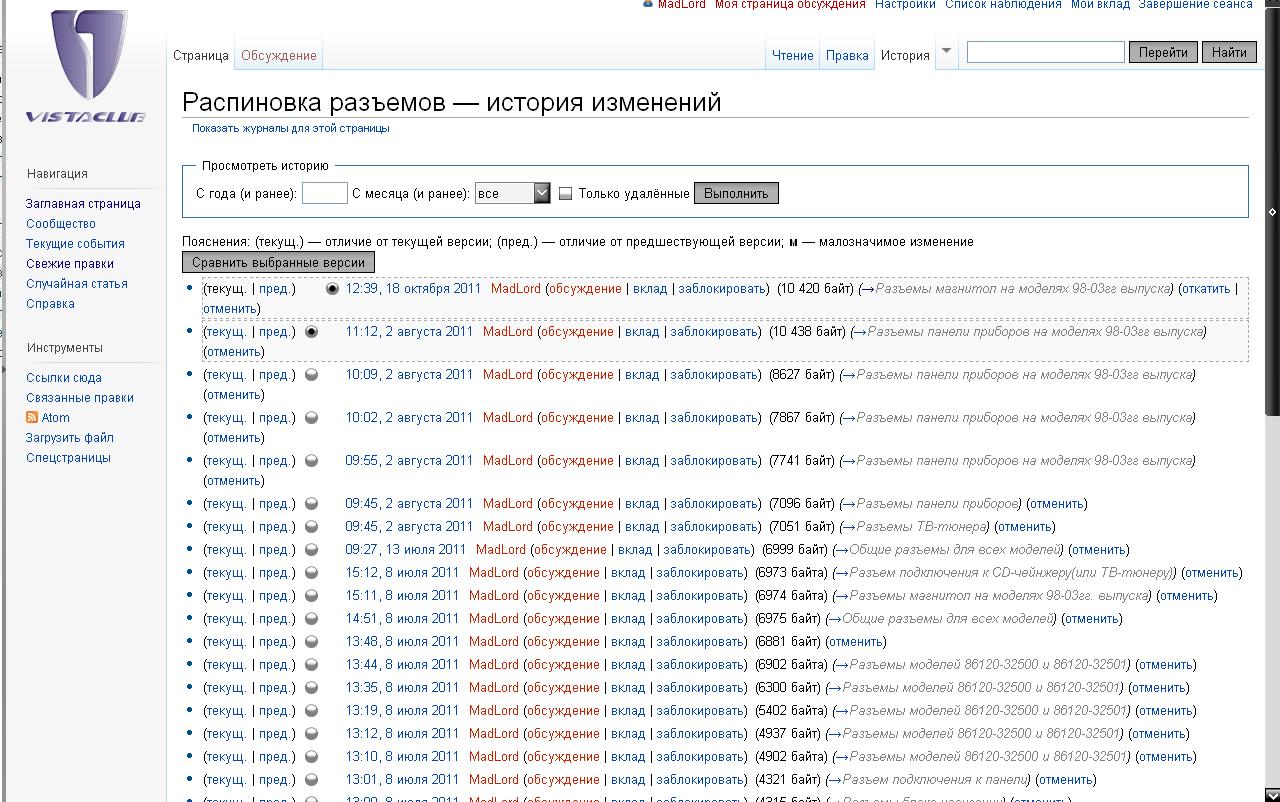
Task: Select radio button for 09:27, 13 июля 2011 revision
Action: click(311, 550)
